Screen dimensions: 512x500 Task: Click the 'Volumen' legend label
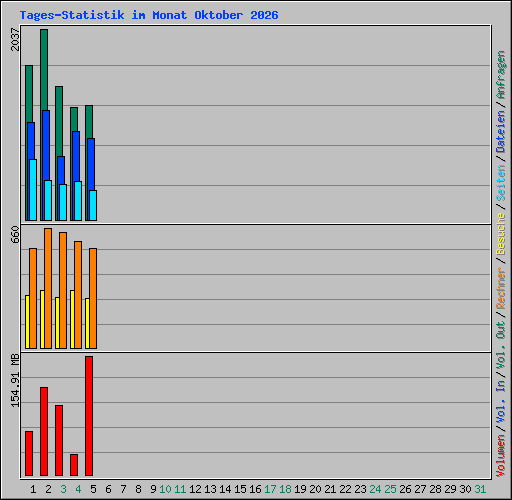click(x=501, y=455)
